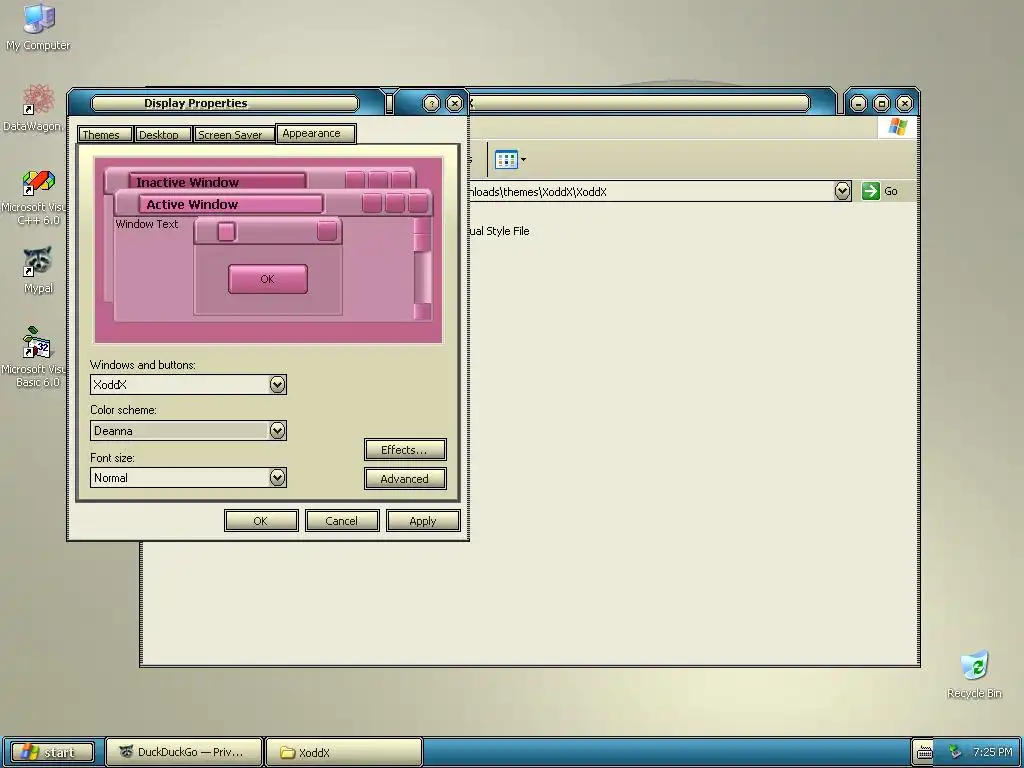
Task: Open the Screen Saver tab
Action: (234, 135)
